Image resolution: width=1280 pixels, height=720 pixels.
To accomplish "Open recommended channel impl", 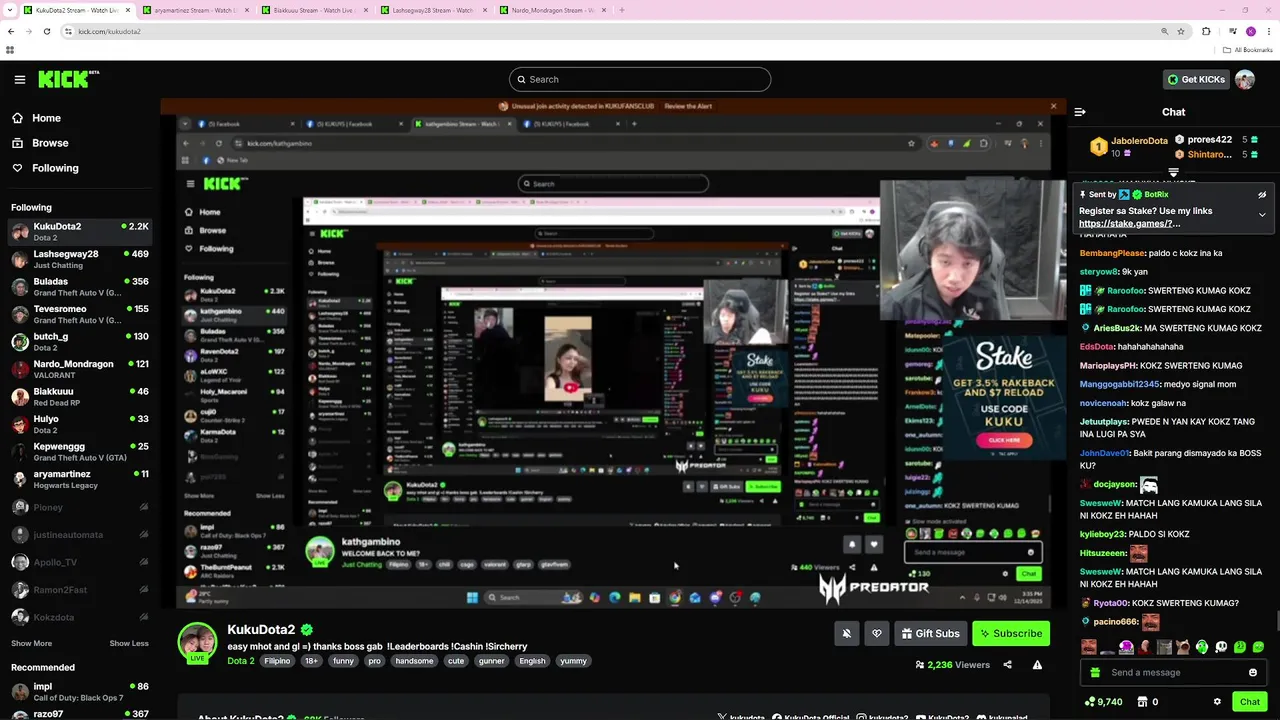I will pyautogui.click(x=80, y=692).
